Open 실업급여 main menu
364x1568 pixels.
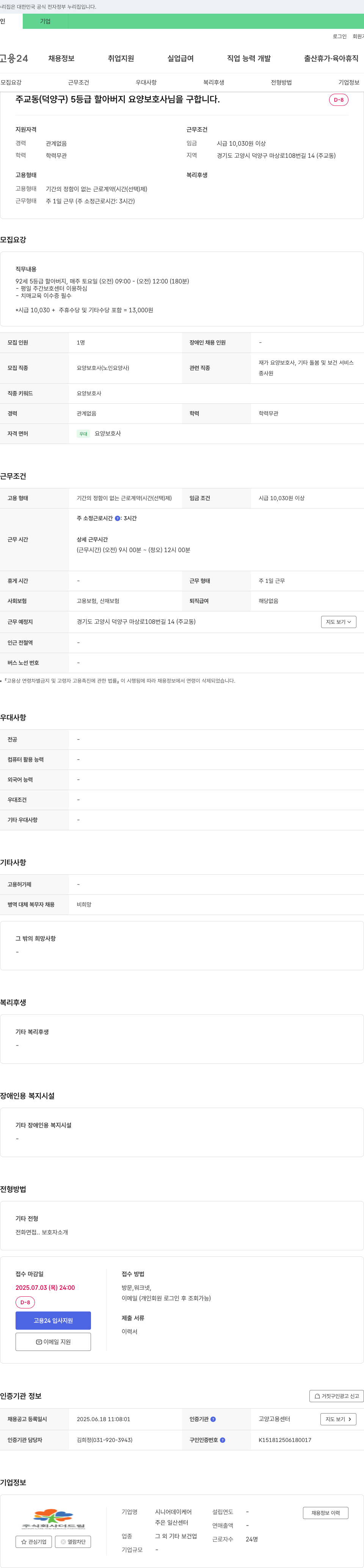click(x=181, y=58)
